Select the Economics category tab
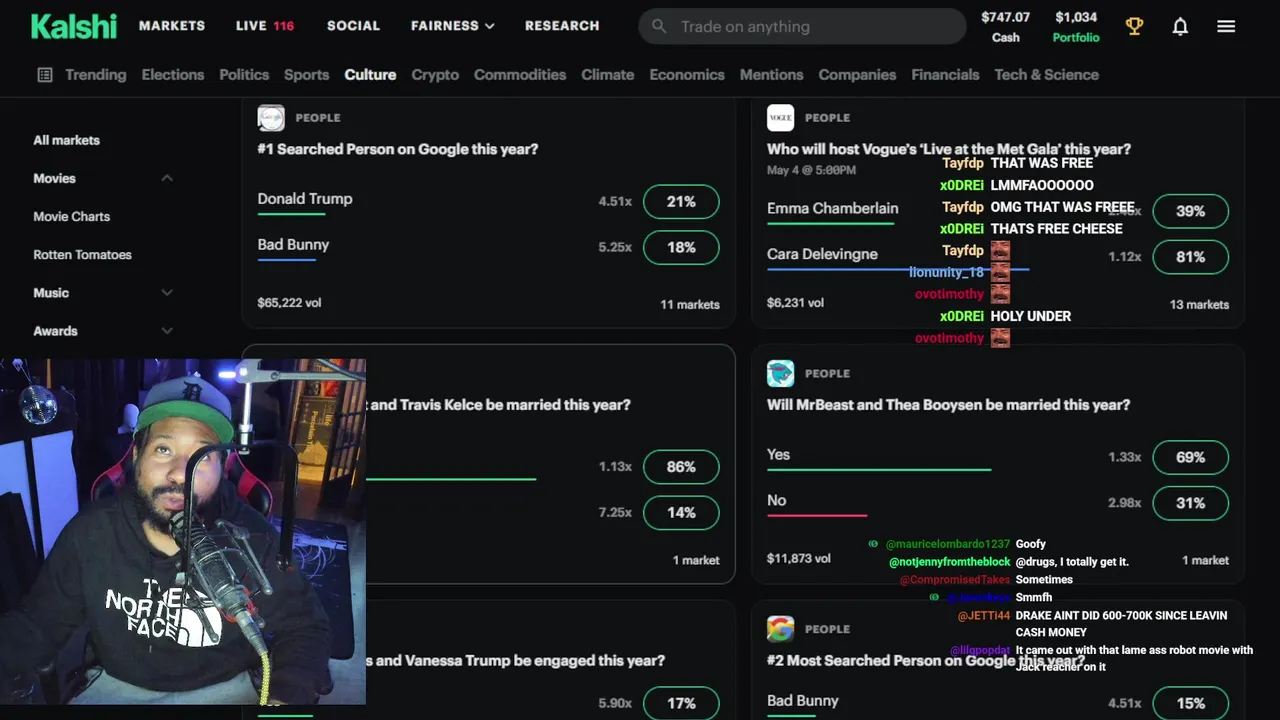1280x720 pixels. click(x=687, y=75)
